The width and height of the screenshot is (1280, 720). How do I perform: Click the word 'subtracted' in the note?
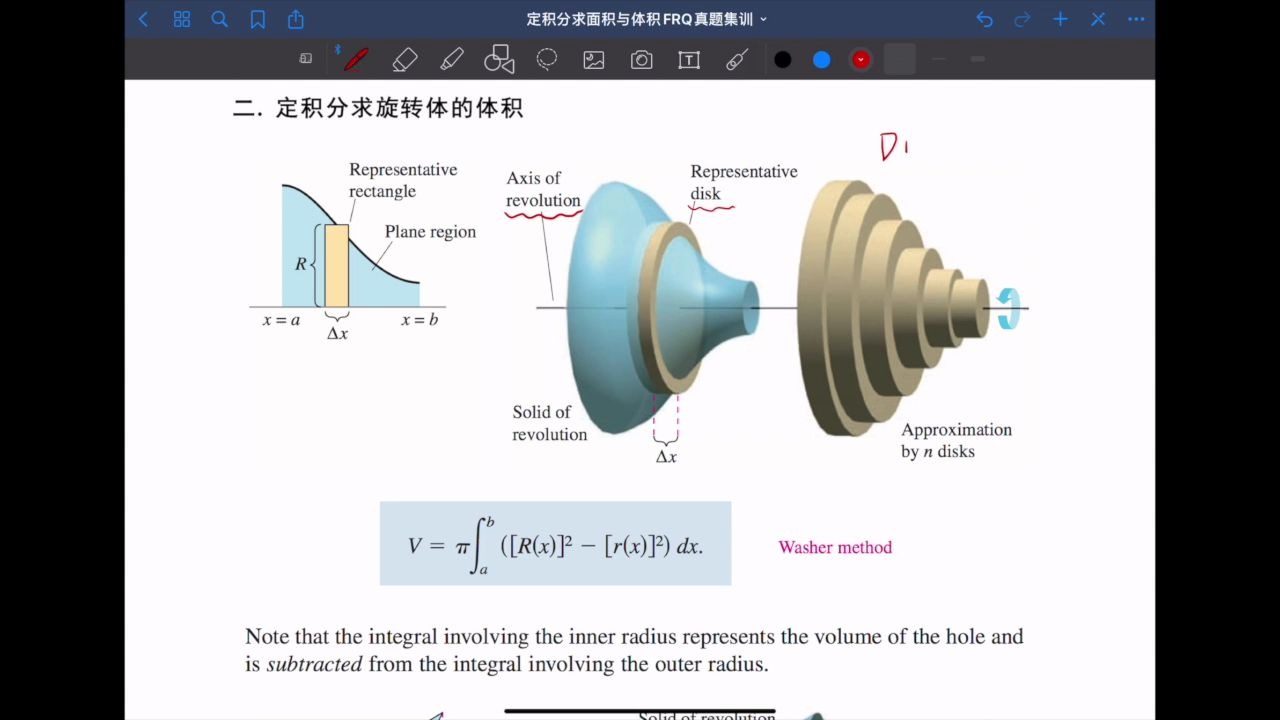point(314,664)
